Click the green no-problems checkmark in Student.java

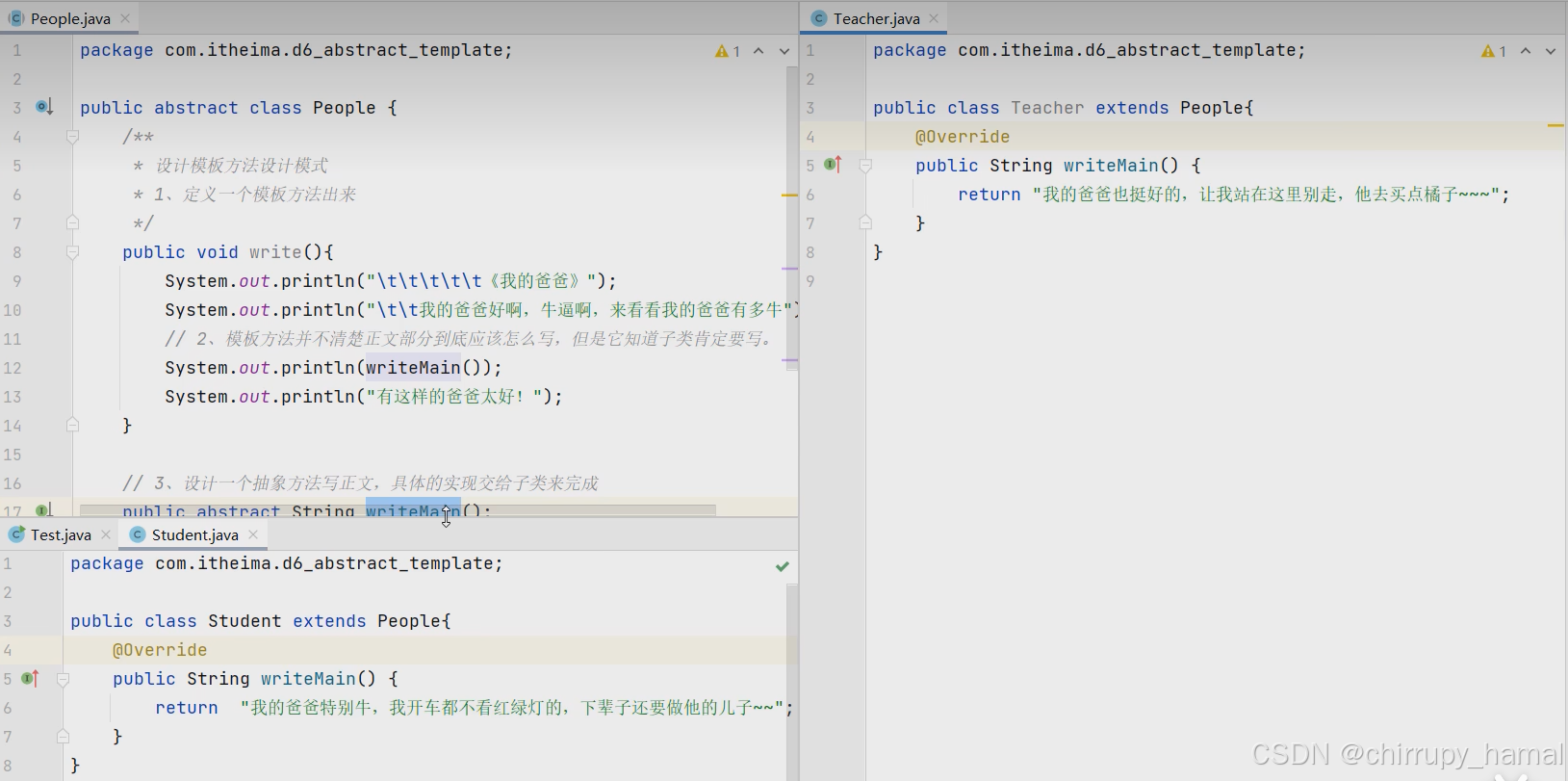[x=783, y=566]
